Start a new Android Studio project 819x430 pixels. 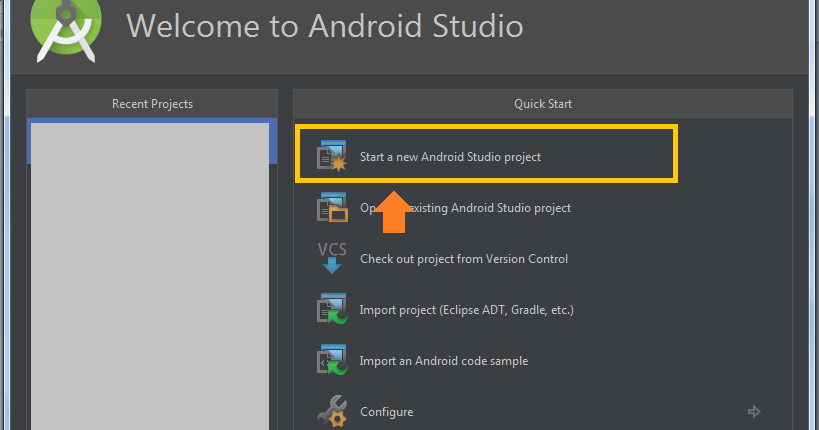coord(450,157)
